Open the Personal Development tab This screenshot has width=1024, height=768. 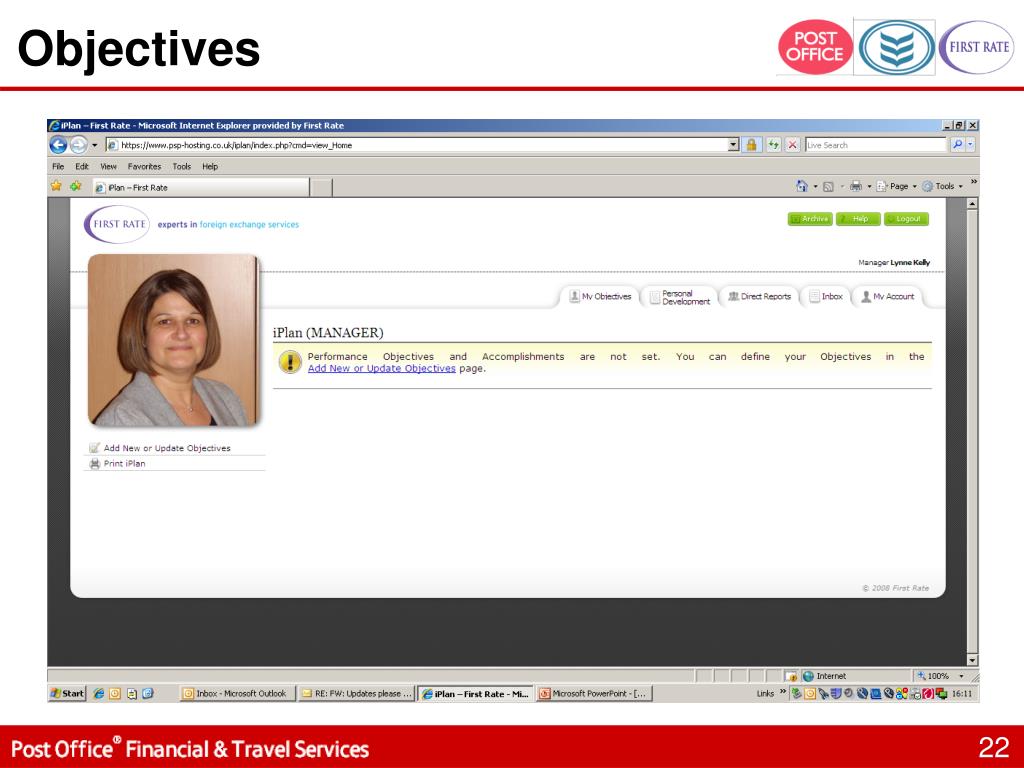680,297
